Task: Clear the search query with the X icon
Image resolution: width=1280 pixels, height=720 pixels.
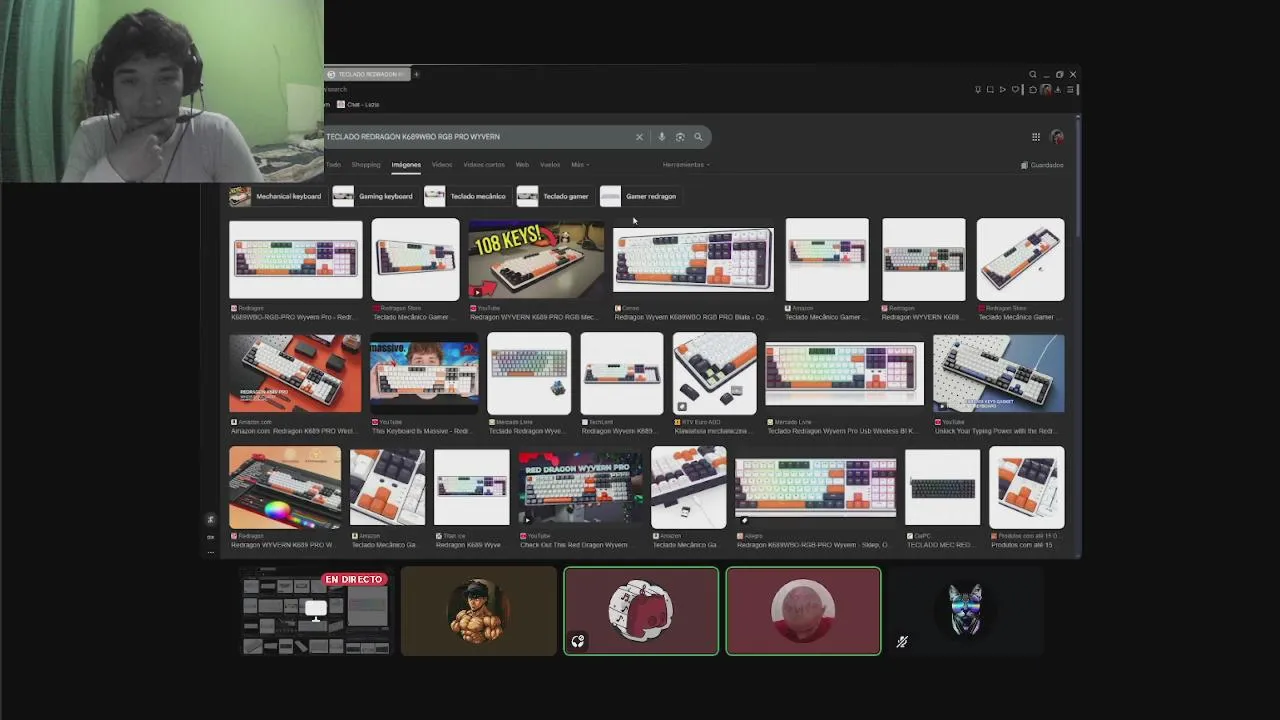Action: click(639, 137)
